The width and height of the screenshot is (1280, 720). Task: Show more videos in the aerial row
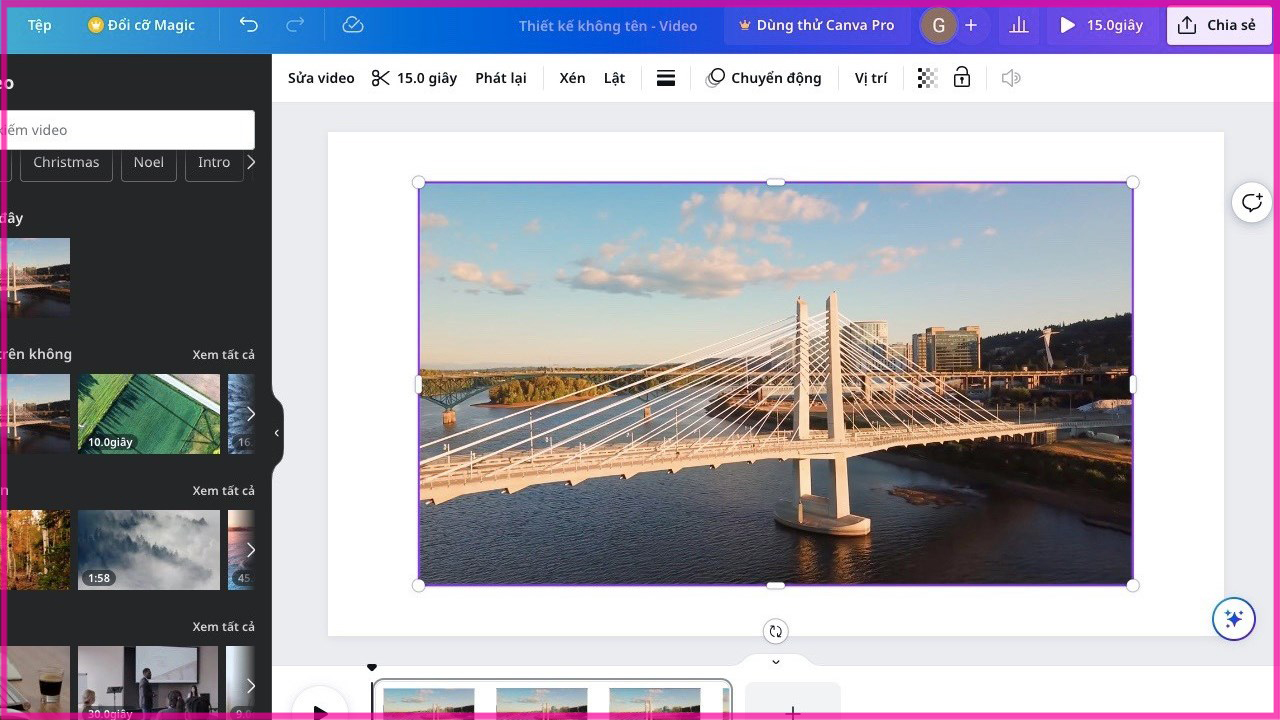[250, 414]
